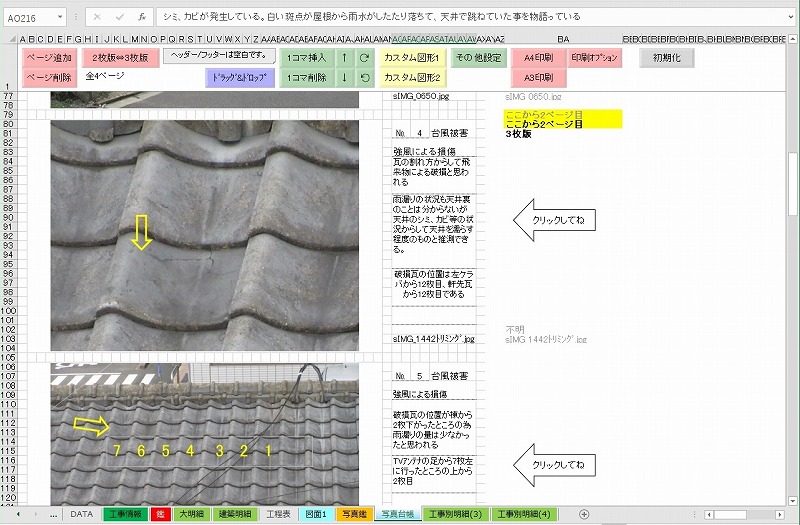The height and width of the screenshot is (525, 800).
Task: Click the counterclockwise rotate icon button
Action: pyautogui.click(x=365, y=77)
